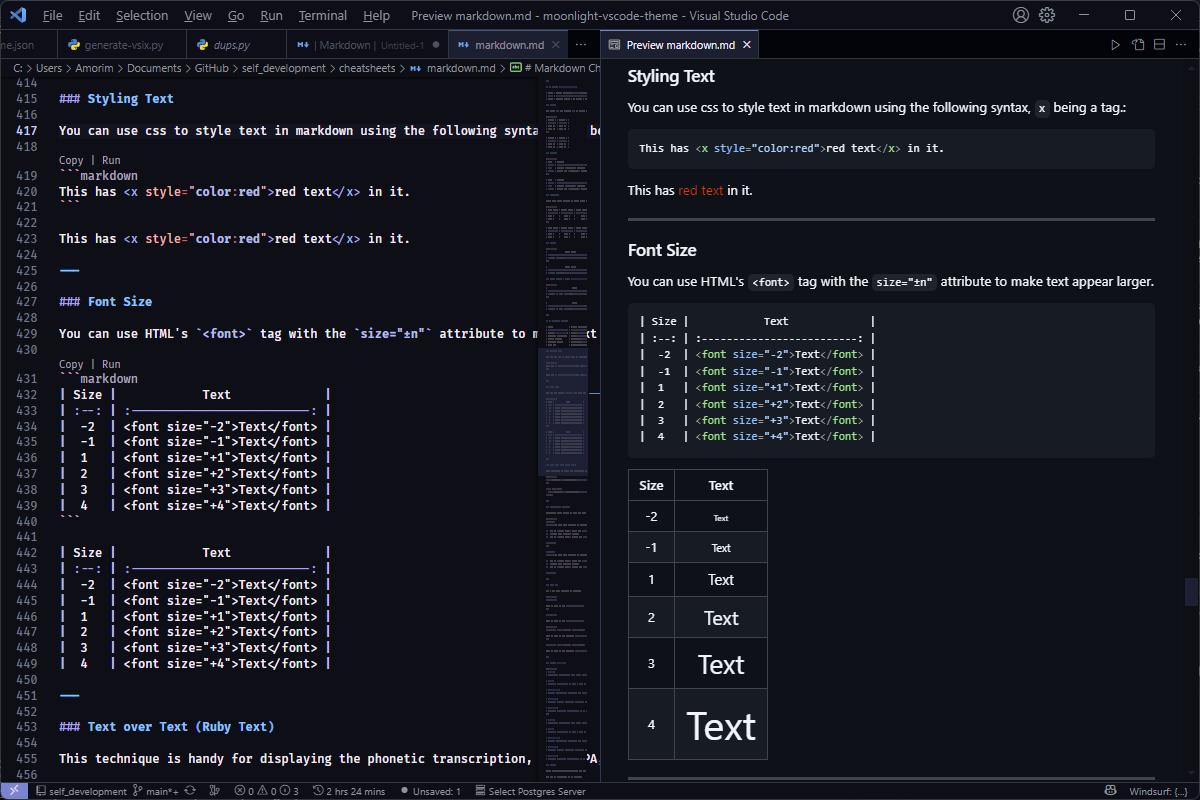Open More Actions ellipsis beside markdown.md tab

581,45
